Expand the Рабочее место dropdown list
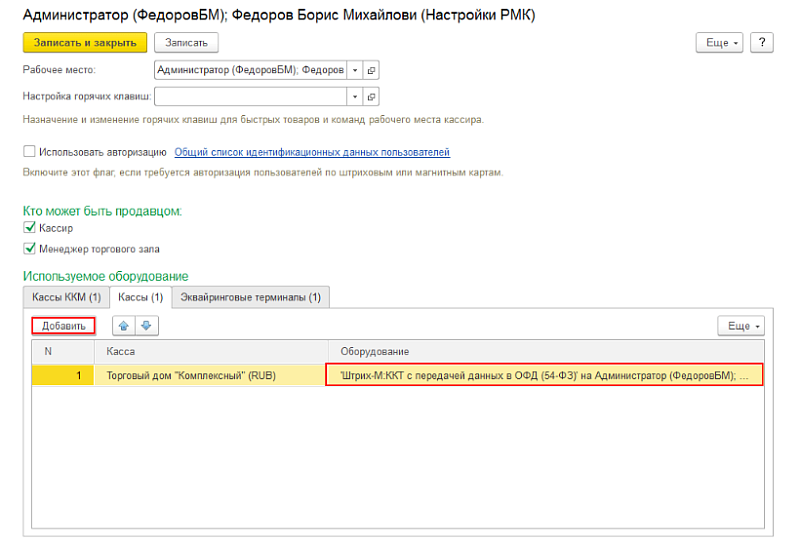 click(354, 70)
